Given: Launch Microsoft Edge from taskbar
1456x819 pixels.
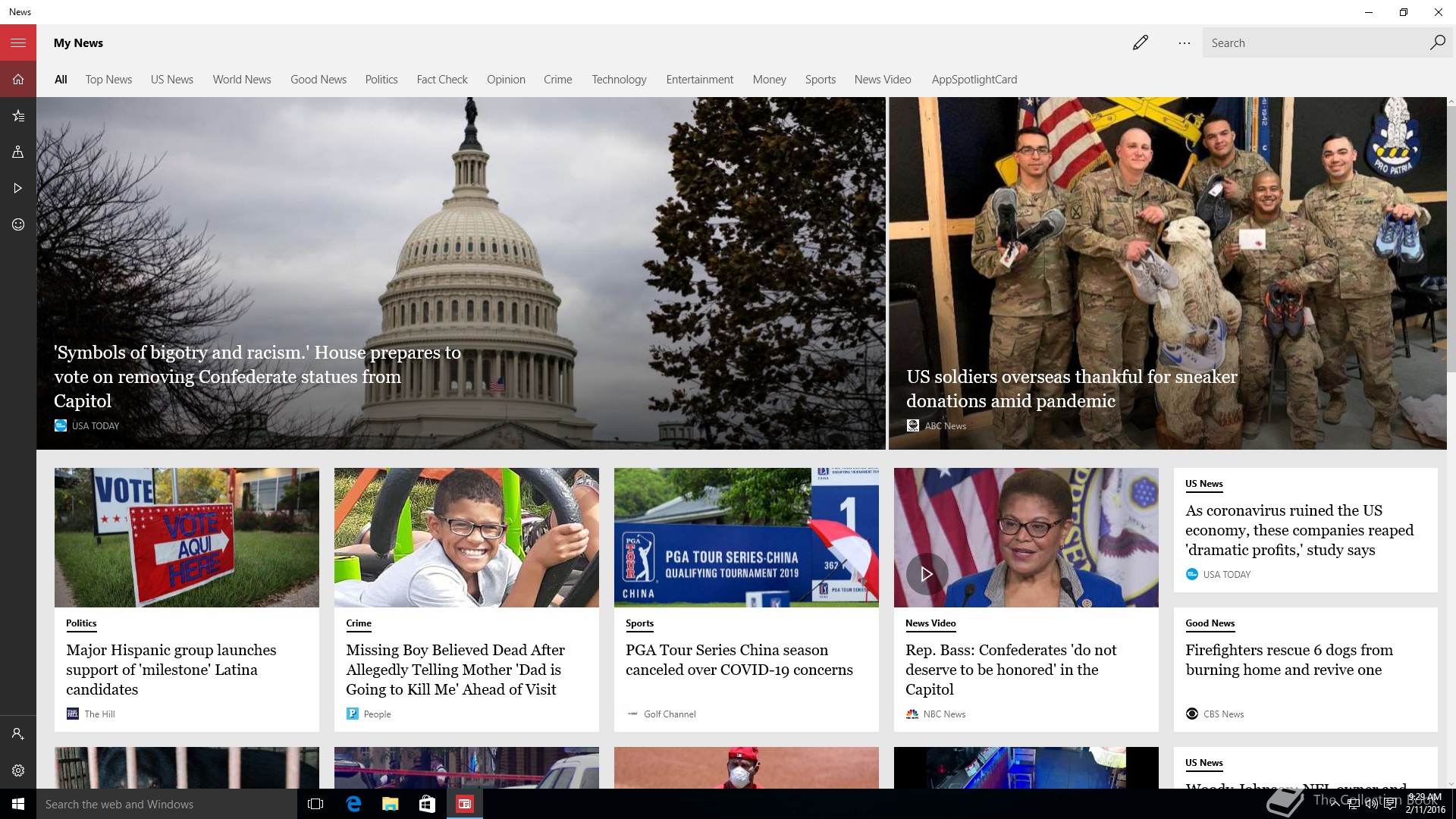Looking at the screenshot, I should point(353,804).
